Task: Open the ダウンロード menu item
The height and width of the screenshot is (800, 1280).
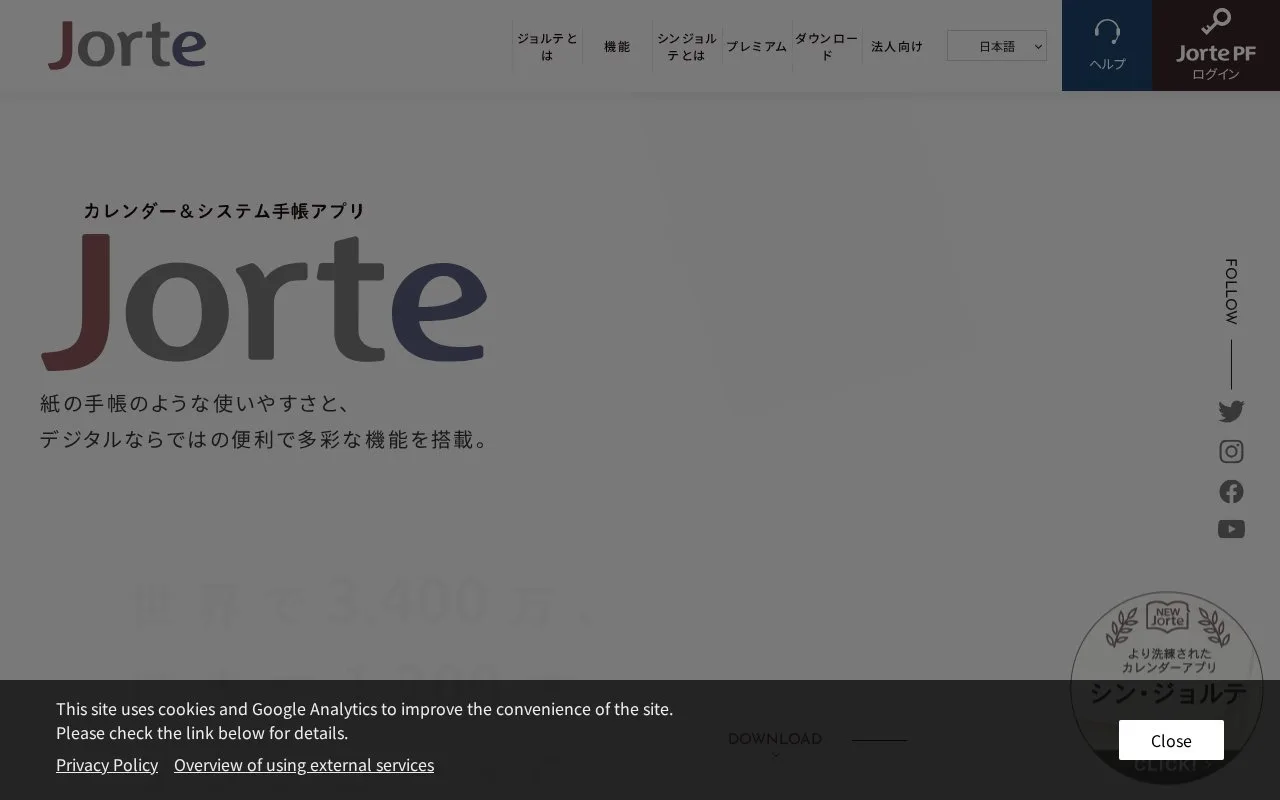Action: point(827,46)
